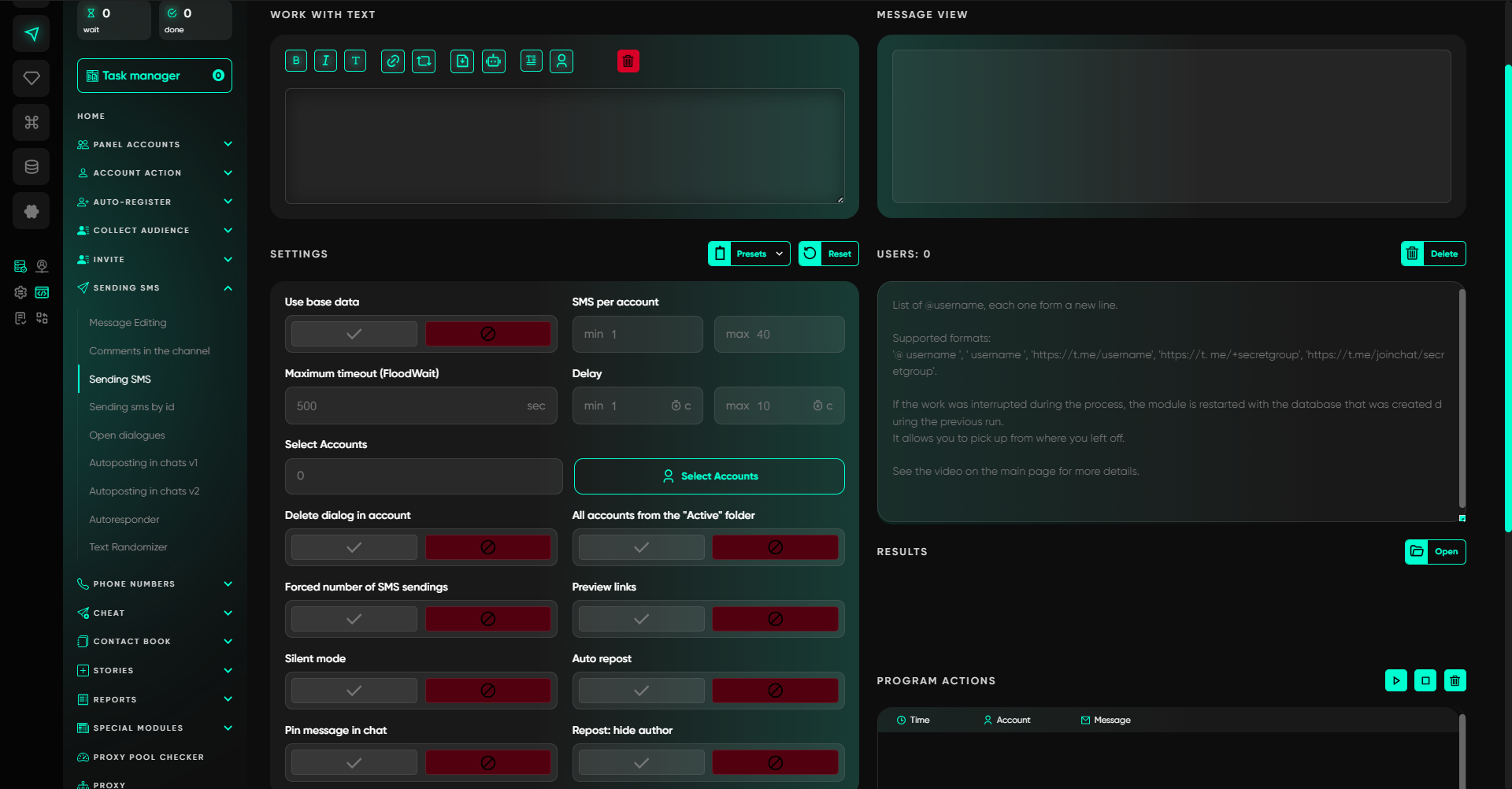Delete the users list with Delete button
This screenshot has height=789, width=1512.
[1433, 254]
